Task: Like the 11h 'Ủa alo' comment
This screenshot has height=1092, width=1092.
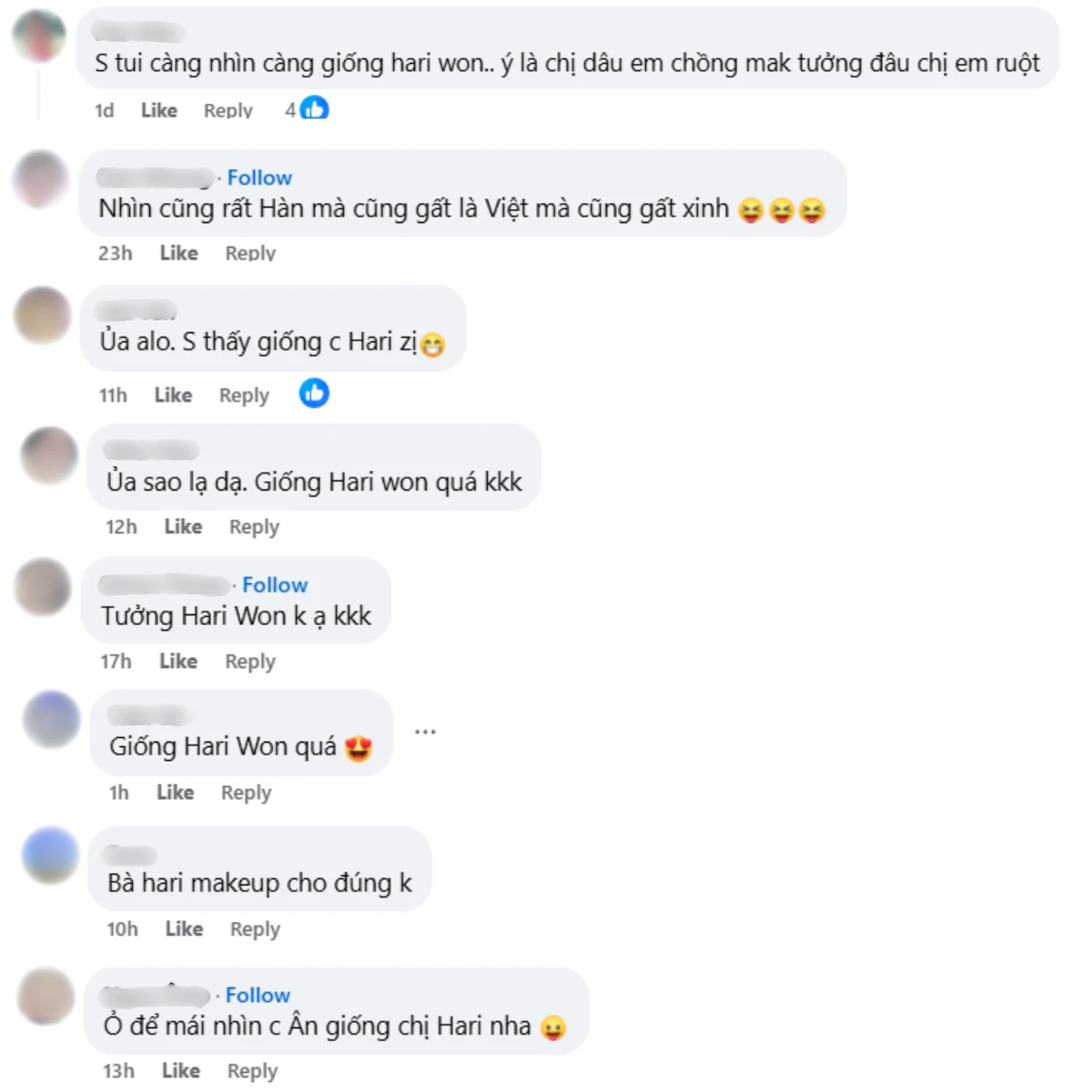Action: [173, 395]
